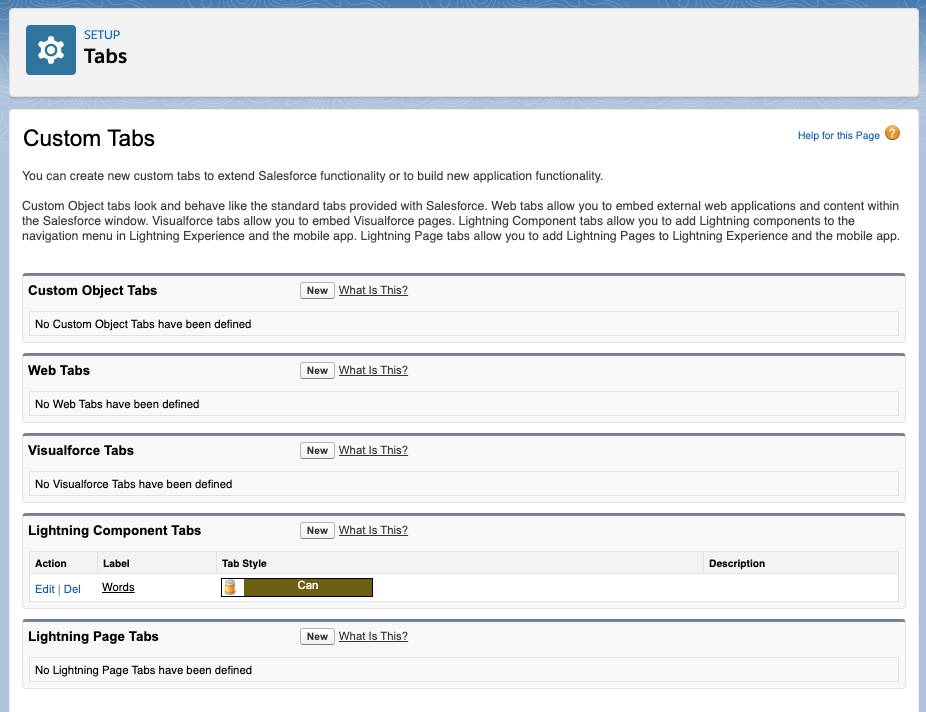Image resolution: width=926 pixels, height=712 pixels.
Task: Create a new Visualforce Tab
Action: (x=317, y=450)
